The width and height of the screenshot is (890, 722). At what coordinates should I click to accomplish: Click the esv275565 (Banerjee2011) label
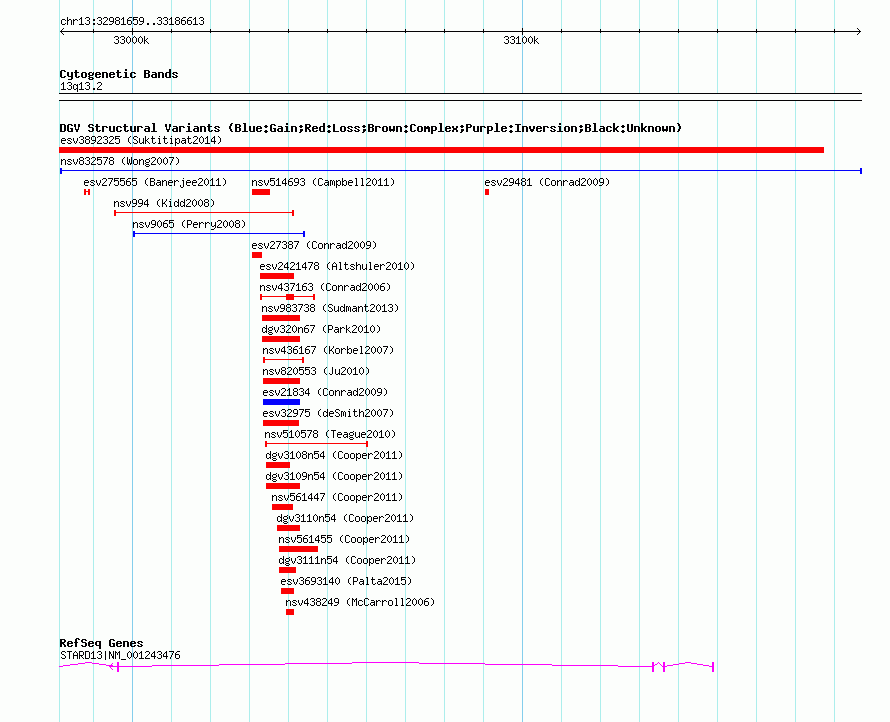[155, 182]
